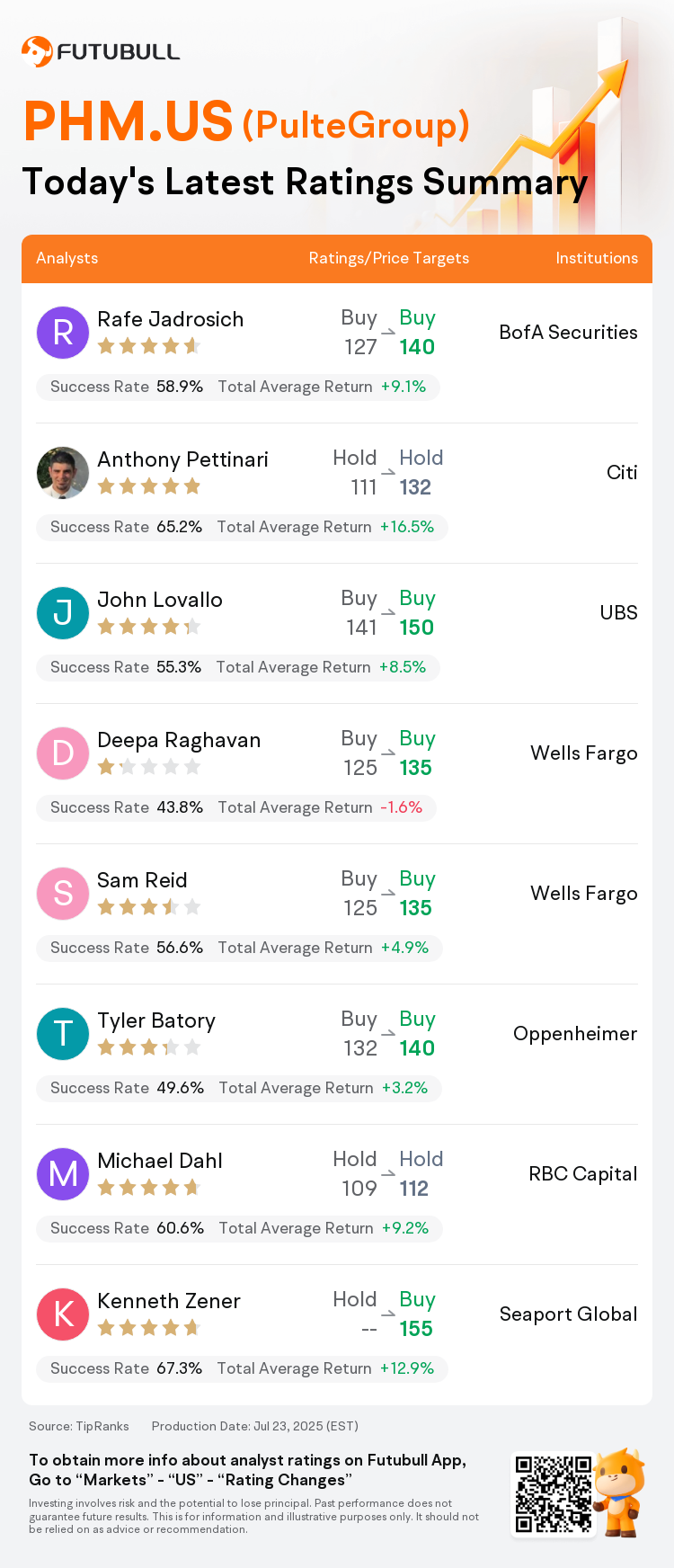Viewport: 674px width, 1568px height.
Task: Click the Futubull logo icon
Action: tap(37, 51)
